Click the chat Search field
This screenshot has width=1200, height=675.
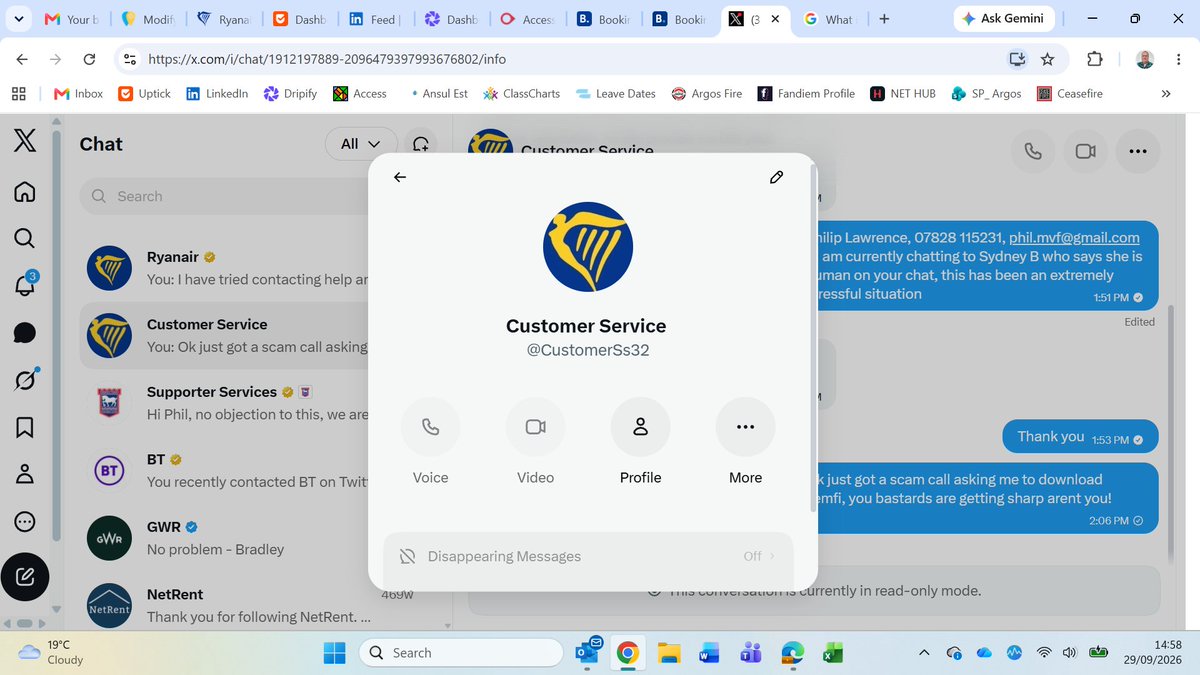pos(225,197)
